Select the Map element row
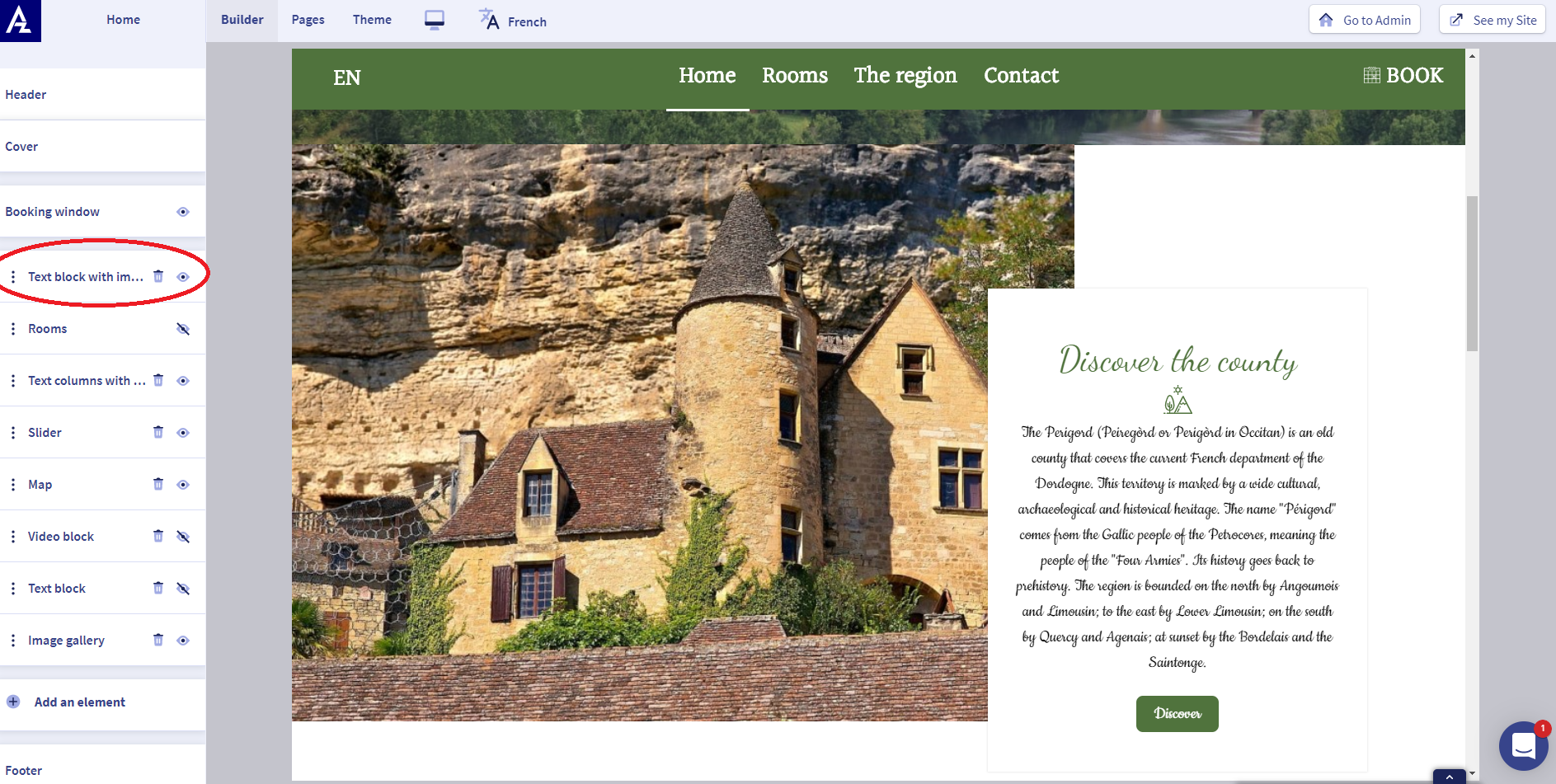This screenshot has height=784, width=1556. (102, 485)
